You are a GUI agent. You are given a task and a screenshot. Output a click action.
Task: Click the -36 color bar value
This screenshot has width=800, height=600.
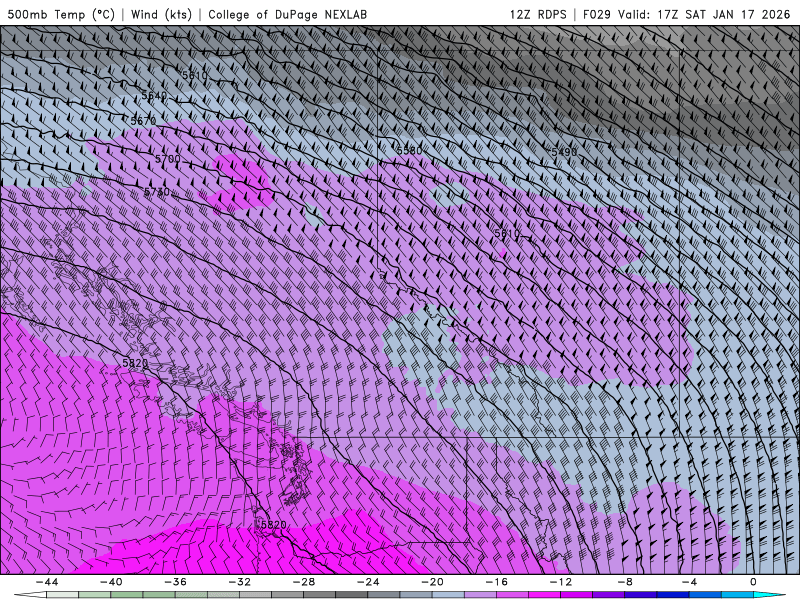pos(175,582)
